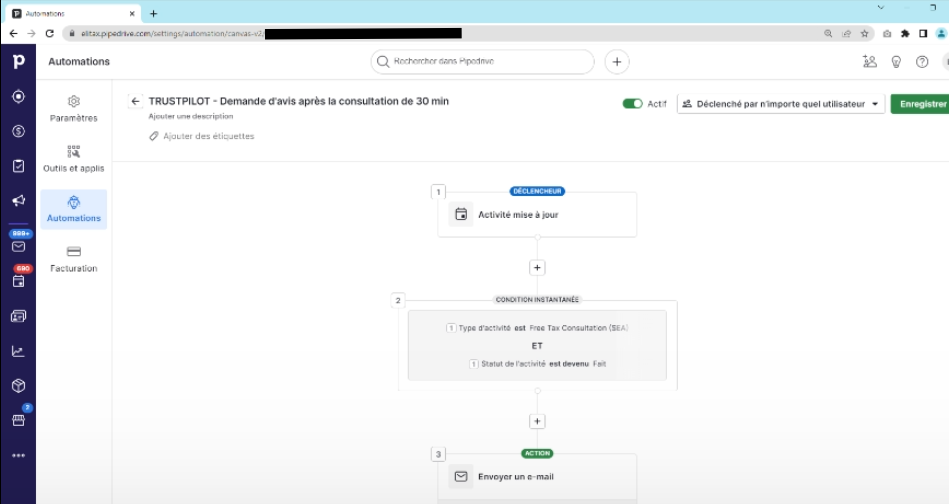Screen dimensions: 949x504
Task: Select the Paramètres settings tab
Action: (74, 108)
